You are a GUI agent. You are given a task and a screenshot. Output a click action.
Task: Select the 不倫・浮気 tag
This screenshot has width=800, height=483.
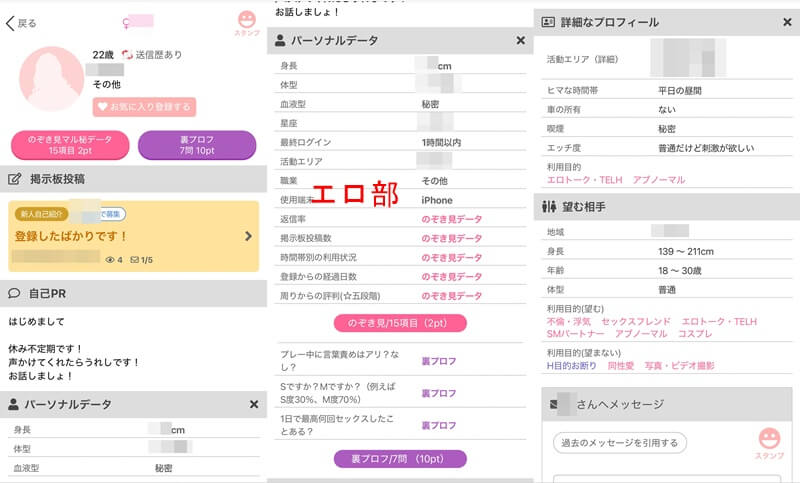pos(569,321)
